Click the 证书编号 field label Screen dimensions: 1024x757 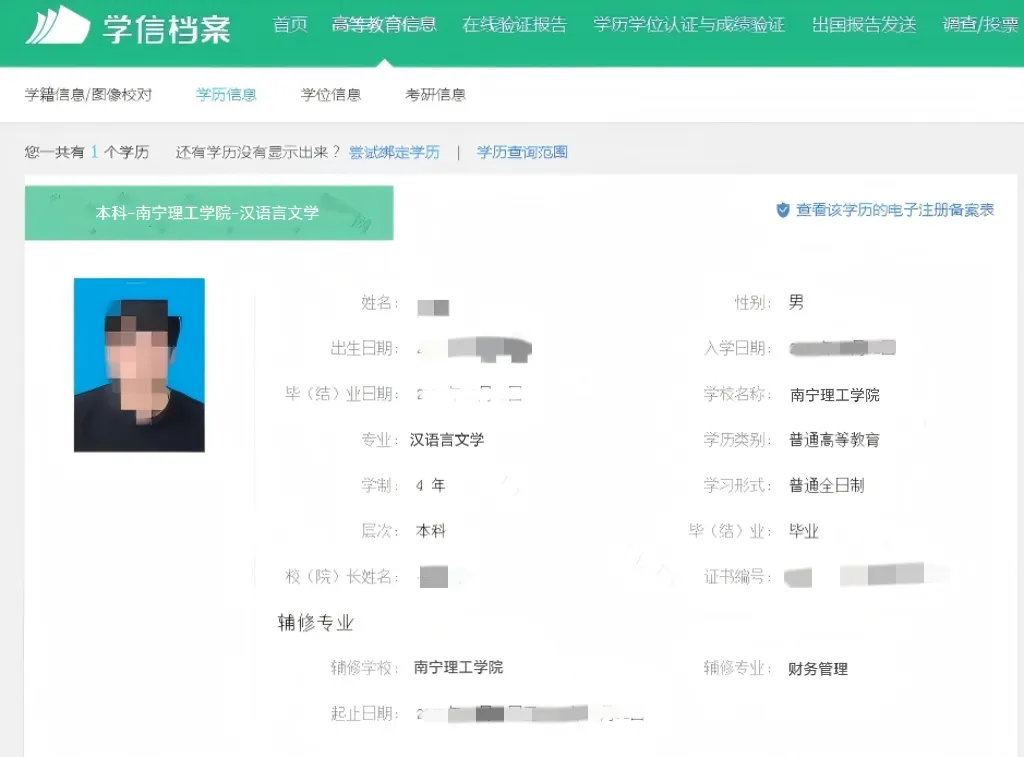(x=737, y=577)
